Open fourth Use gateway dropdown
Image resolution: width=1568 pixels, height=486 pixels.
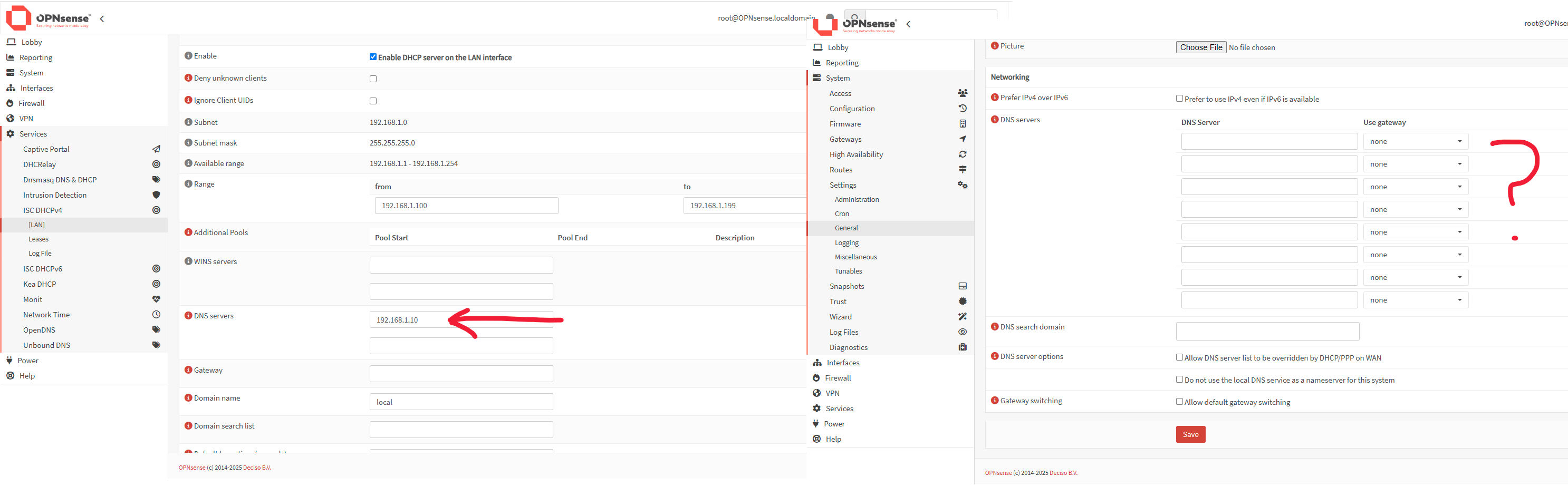[1415, 209]
